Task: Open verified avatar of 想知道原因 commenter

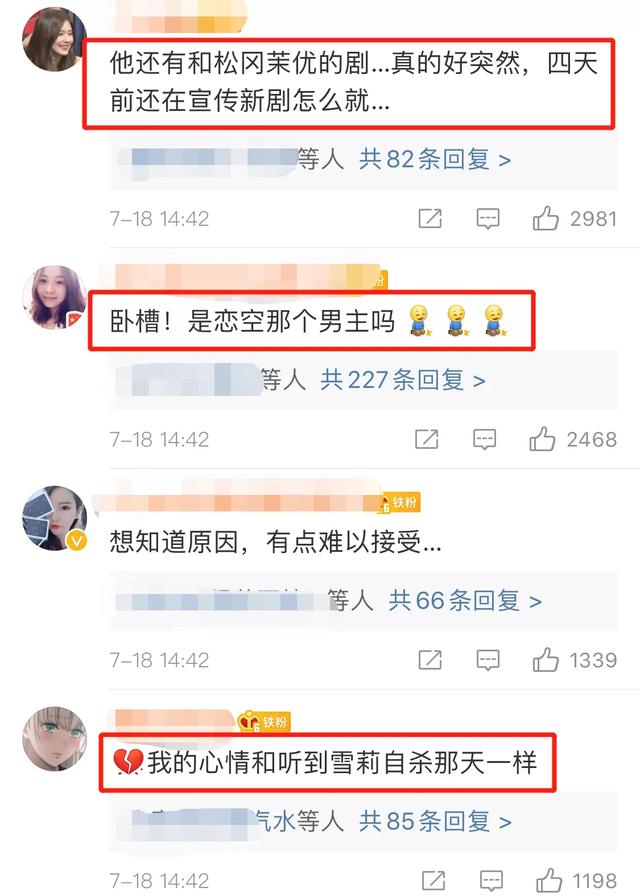Action: point(54,518)
